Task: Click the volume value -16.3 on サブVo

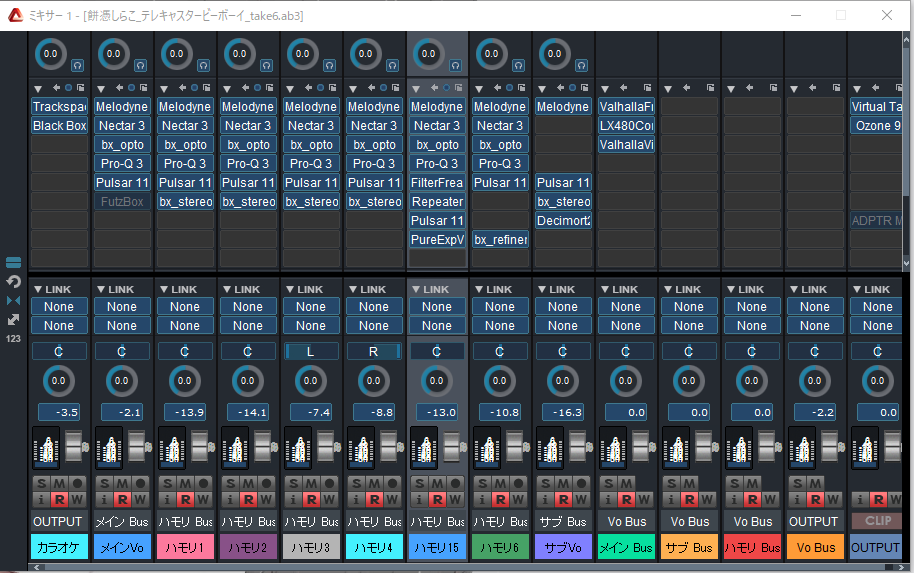Action: pos(563,412)
